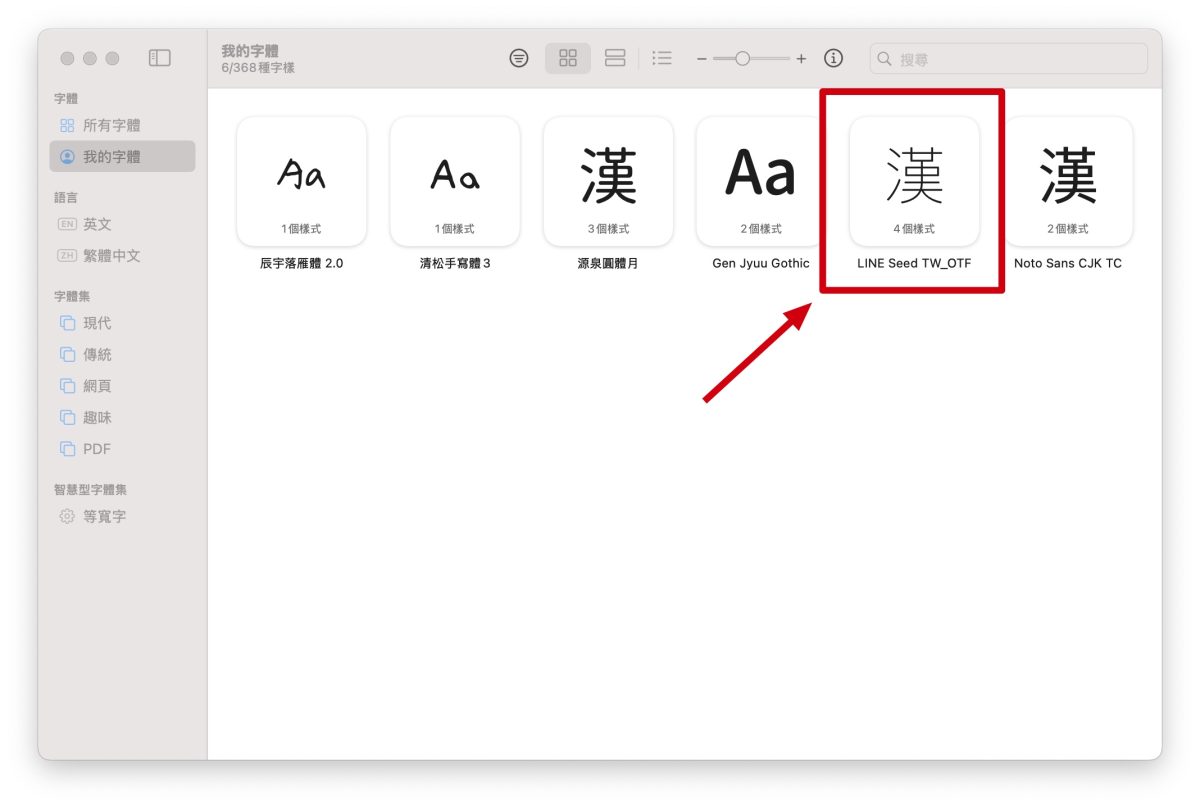Viewport: 1200px width, 807px height.
Task: Click the plus to enlarge previews
Action: 801,59
